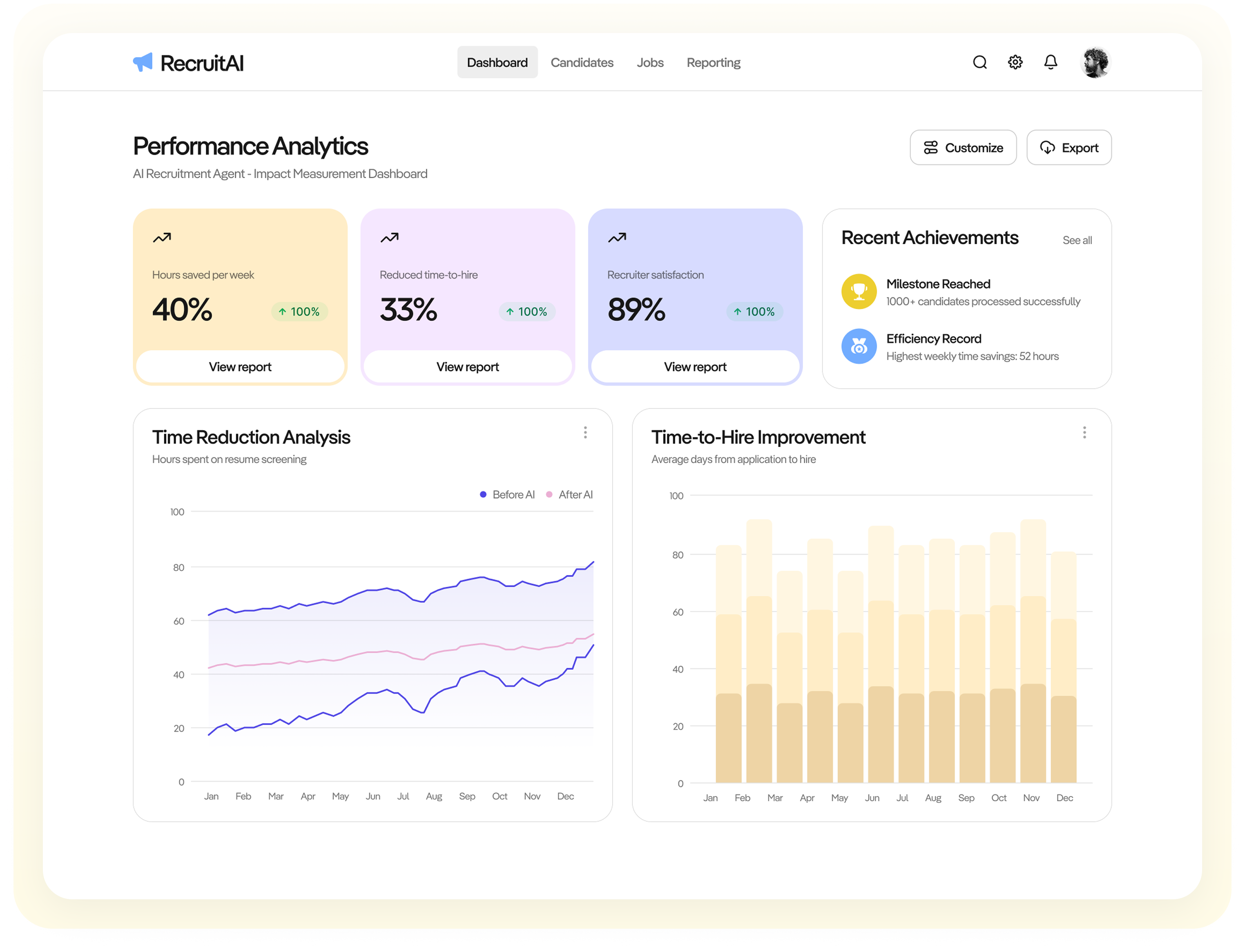
Task: Click the RecruitAI megaphone logo
Action: (x=143, y=62)
